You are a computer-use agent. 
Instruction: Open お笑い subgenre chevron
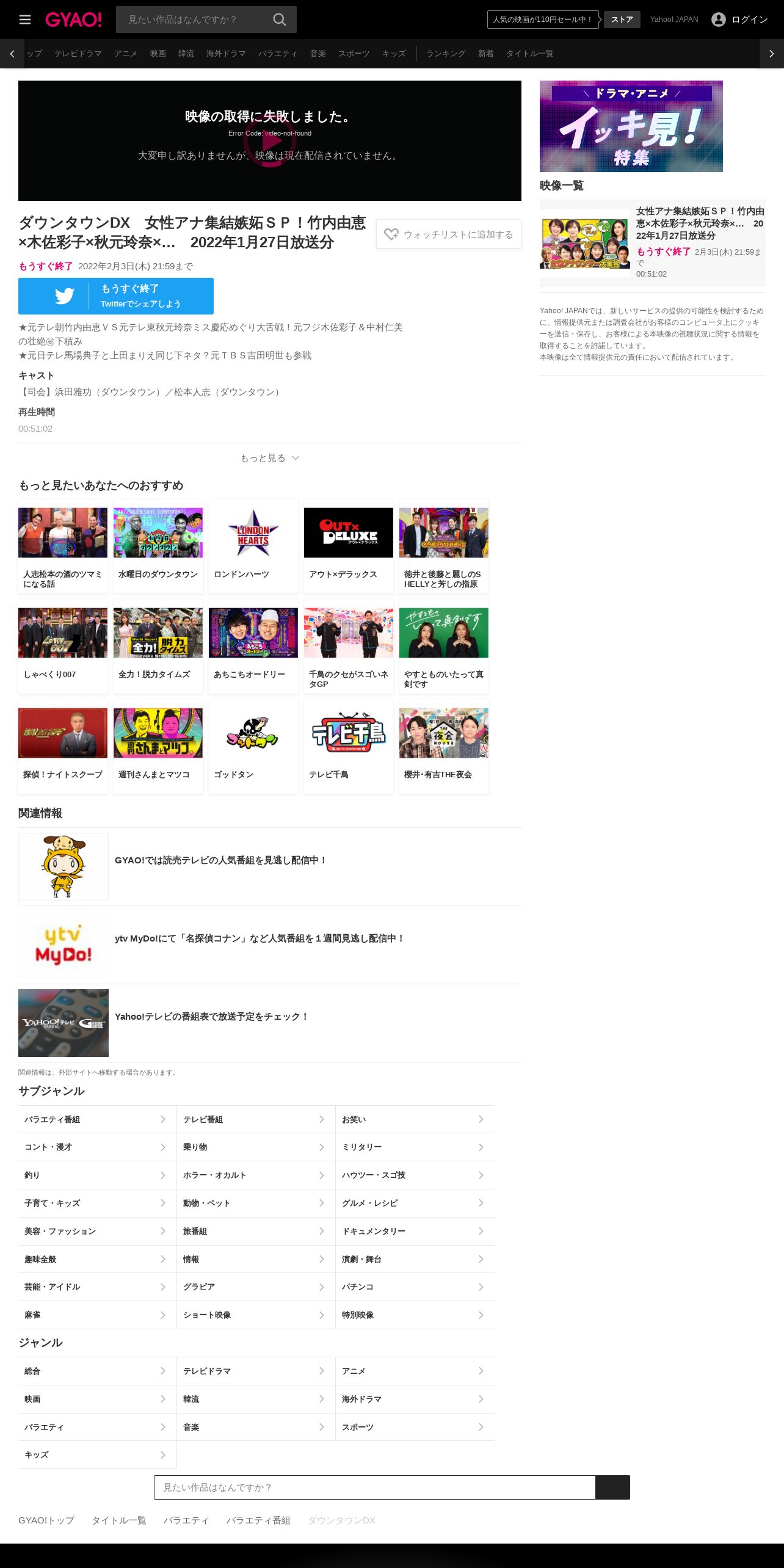(481, 1119)
